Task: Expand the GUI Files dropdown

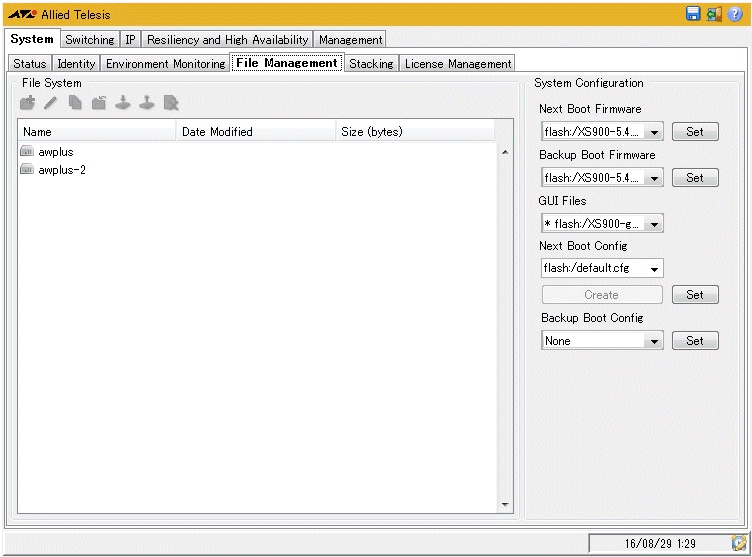Action: coord(654,224)
